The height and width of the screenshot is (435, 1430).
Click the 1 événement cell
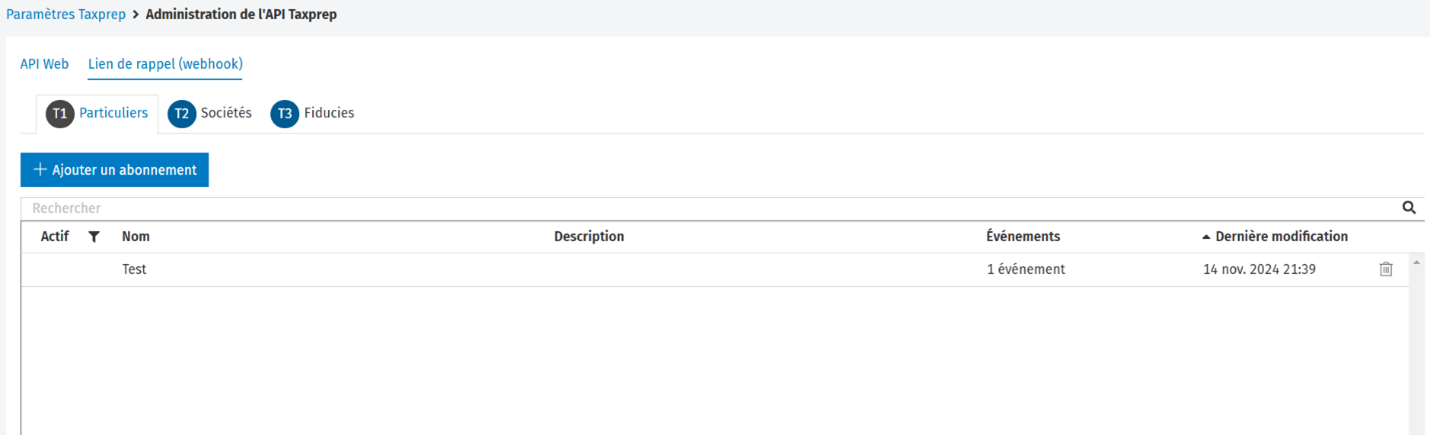[x=1025, y=269]
